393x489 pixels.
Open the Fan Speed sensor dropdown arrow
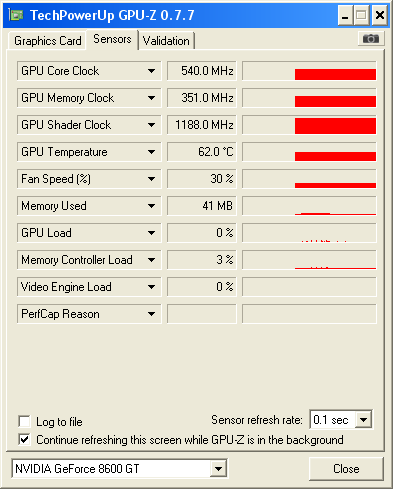pos(151,179)
